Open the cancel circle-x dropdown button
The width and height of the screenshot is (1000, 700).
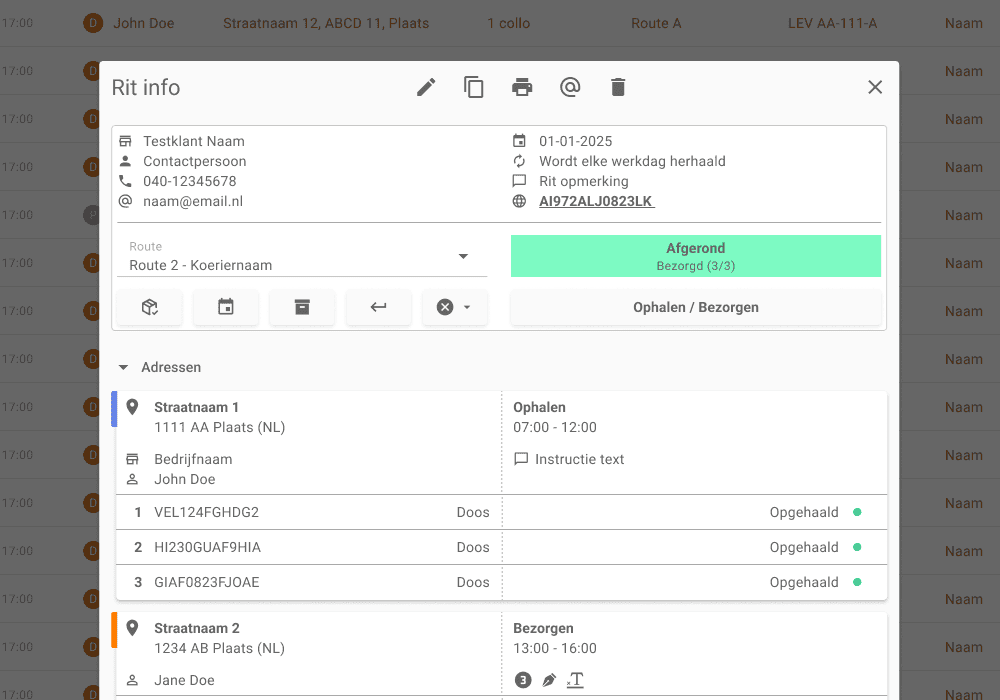(455, 307)
